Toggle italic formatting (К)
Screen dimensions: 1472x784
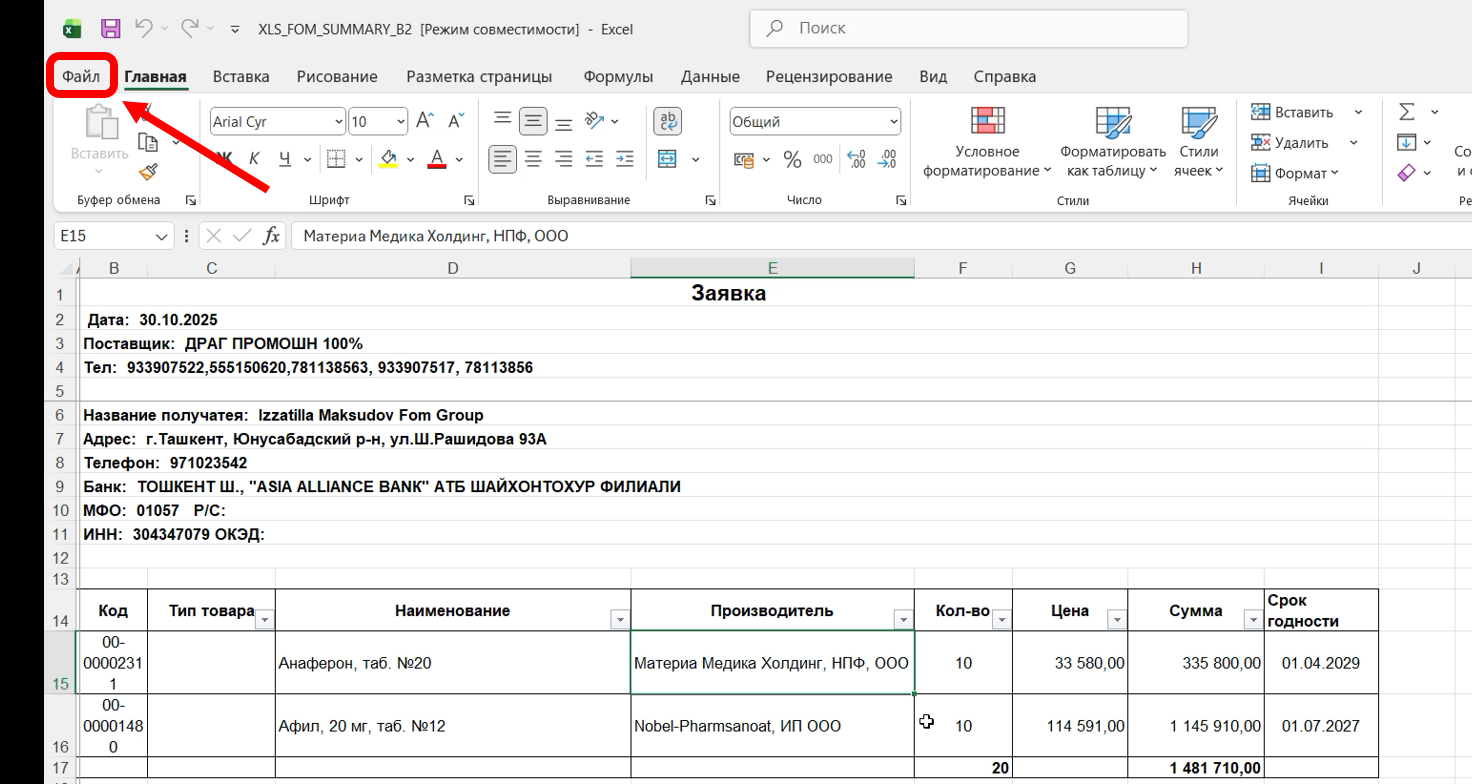254,159
